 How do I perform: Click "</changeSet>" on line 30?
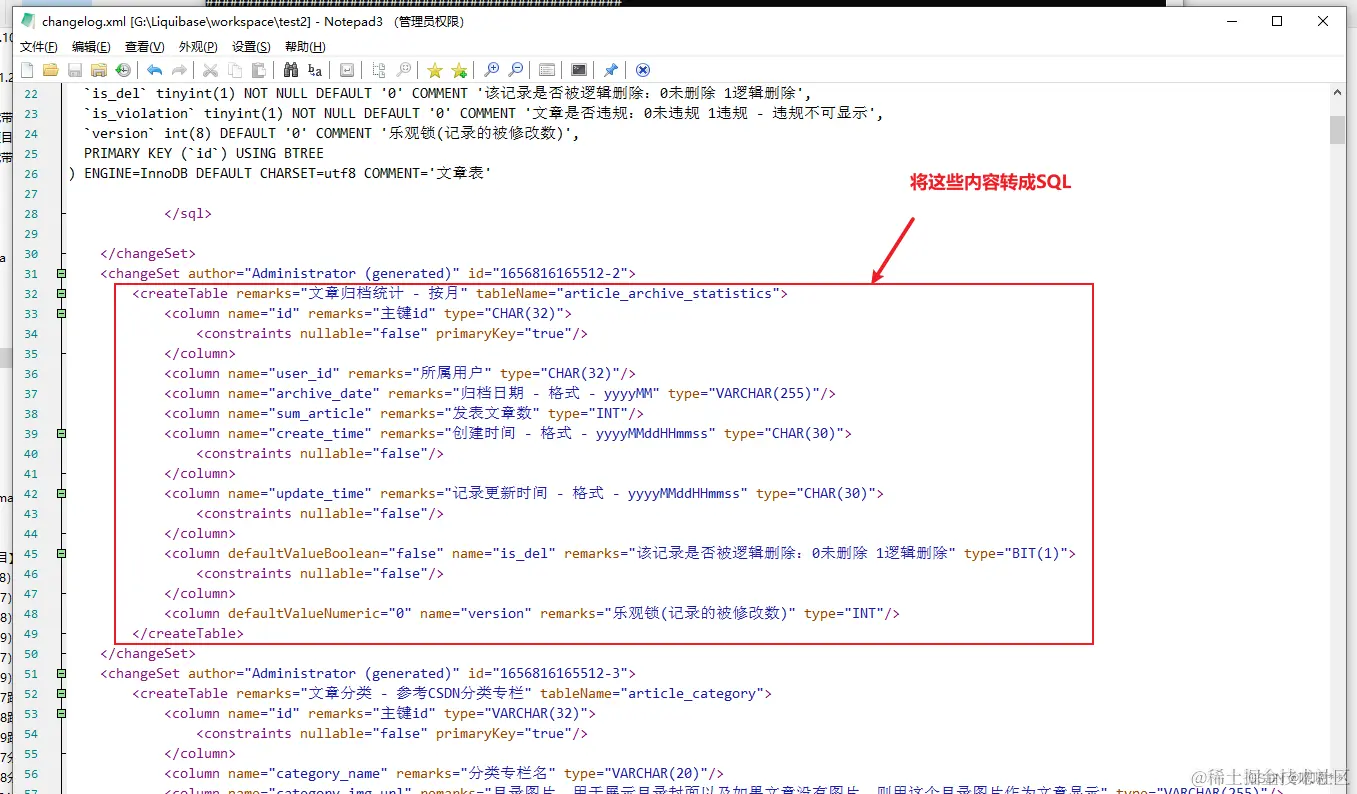(x=148, y=253)
